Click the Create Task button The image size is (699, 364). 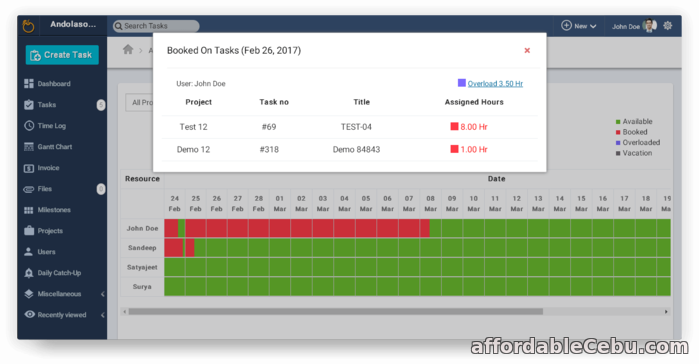[62, 55]
